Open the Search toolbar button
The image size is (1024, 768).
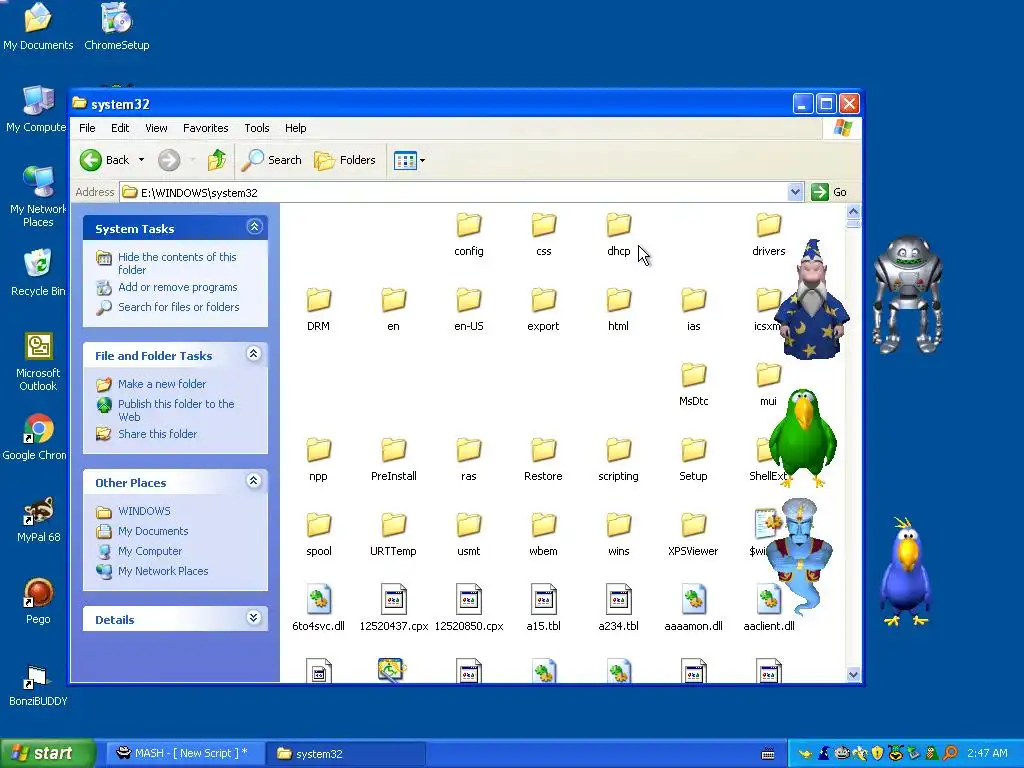(x=272, y=160)
